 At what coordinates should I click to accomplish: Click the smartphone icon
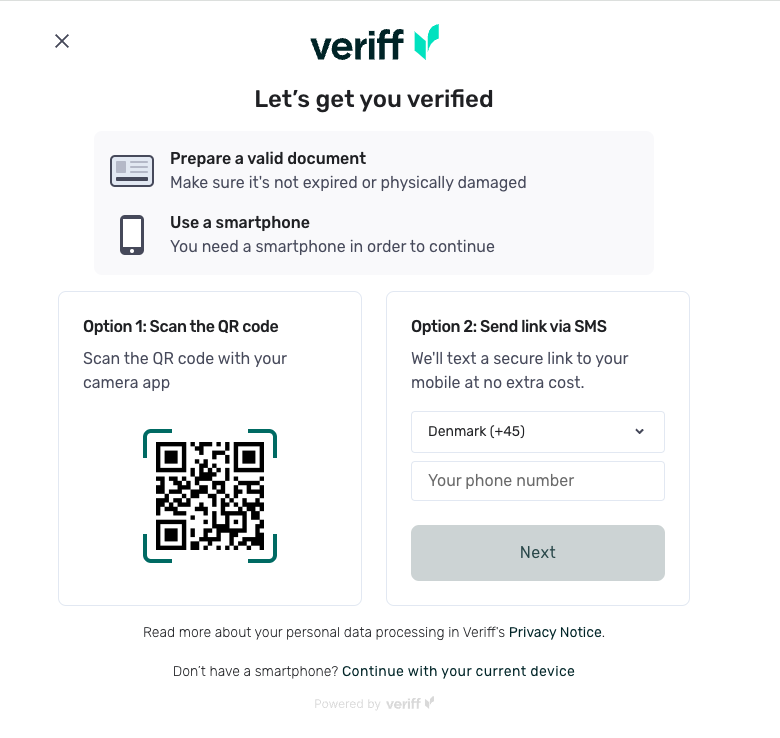(x=131, y=235)
